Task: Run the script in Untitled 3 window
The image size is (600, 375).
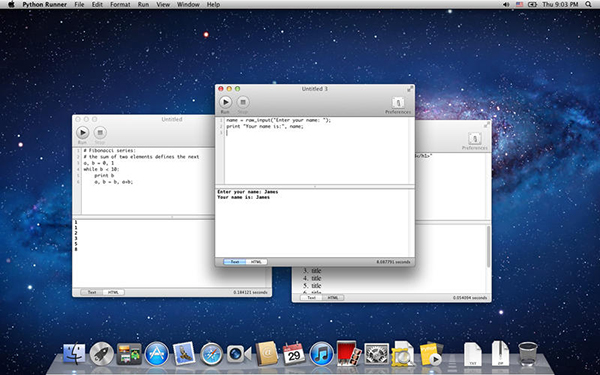Action: pos(225,102)
